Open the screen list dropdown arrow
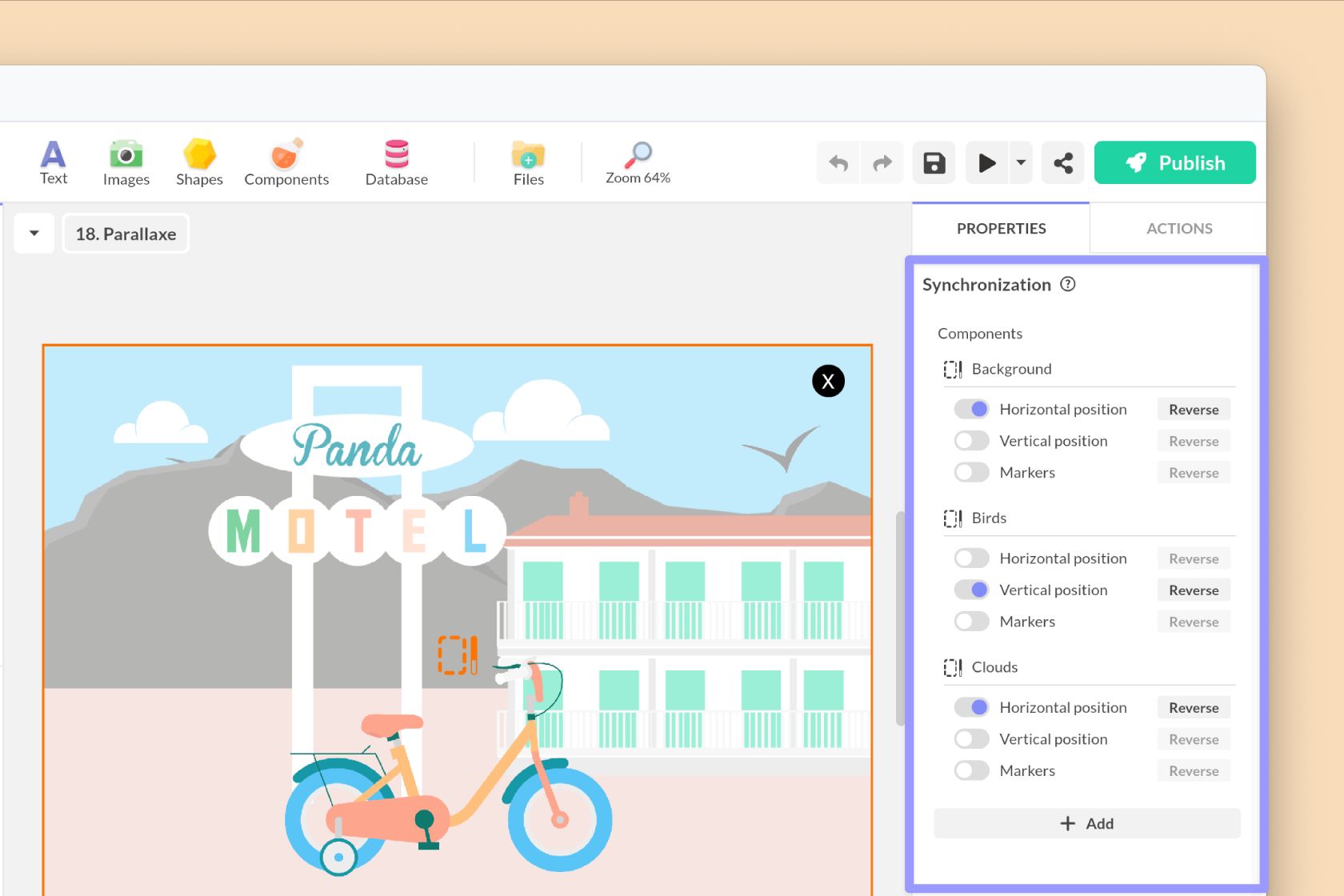1344x896 pixels. [x=34, y=234]
